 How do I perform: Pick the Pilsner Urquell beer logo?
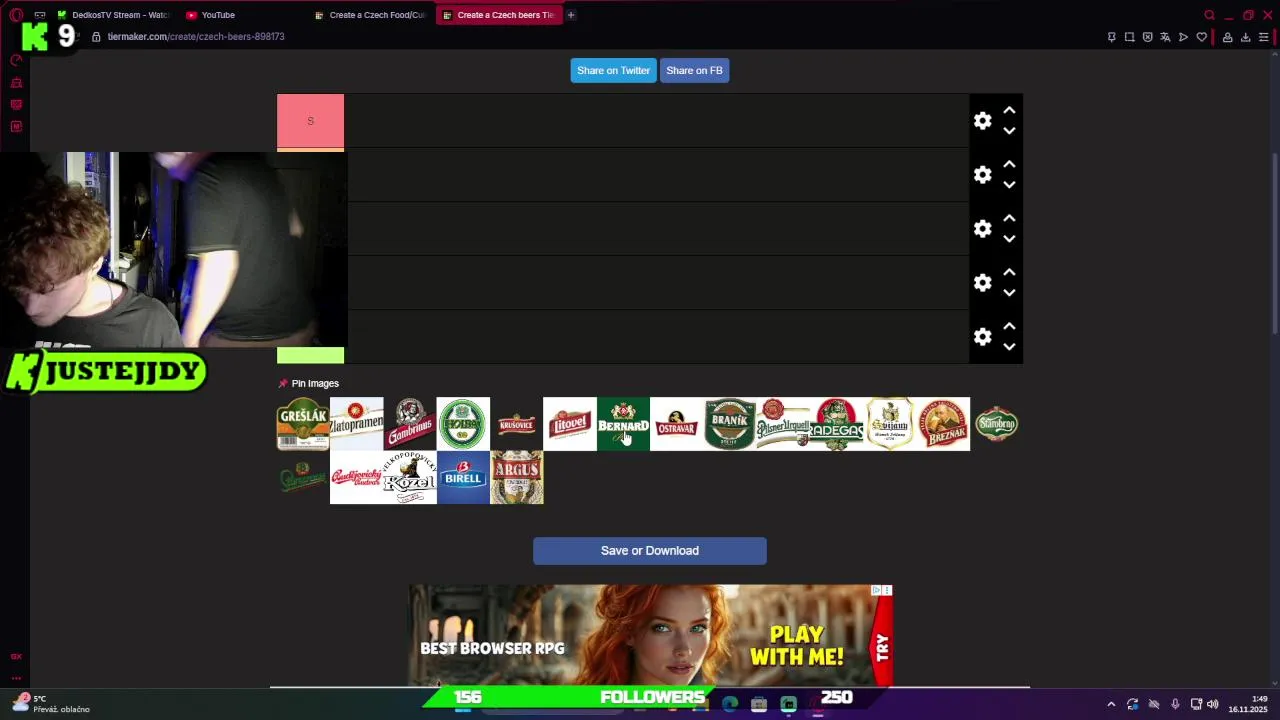point(783,424)
